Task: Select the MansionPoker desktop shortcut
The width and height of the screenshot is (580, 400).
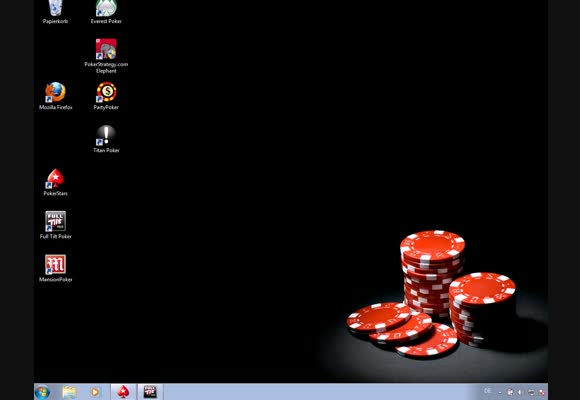Action: pos(55,268)
